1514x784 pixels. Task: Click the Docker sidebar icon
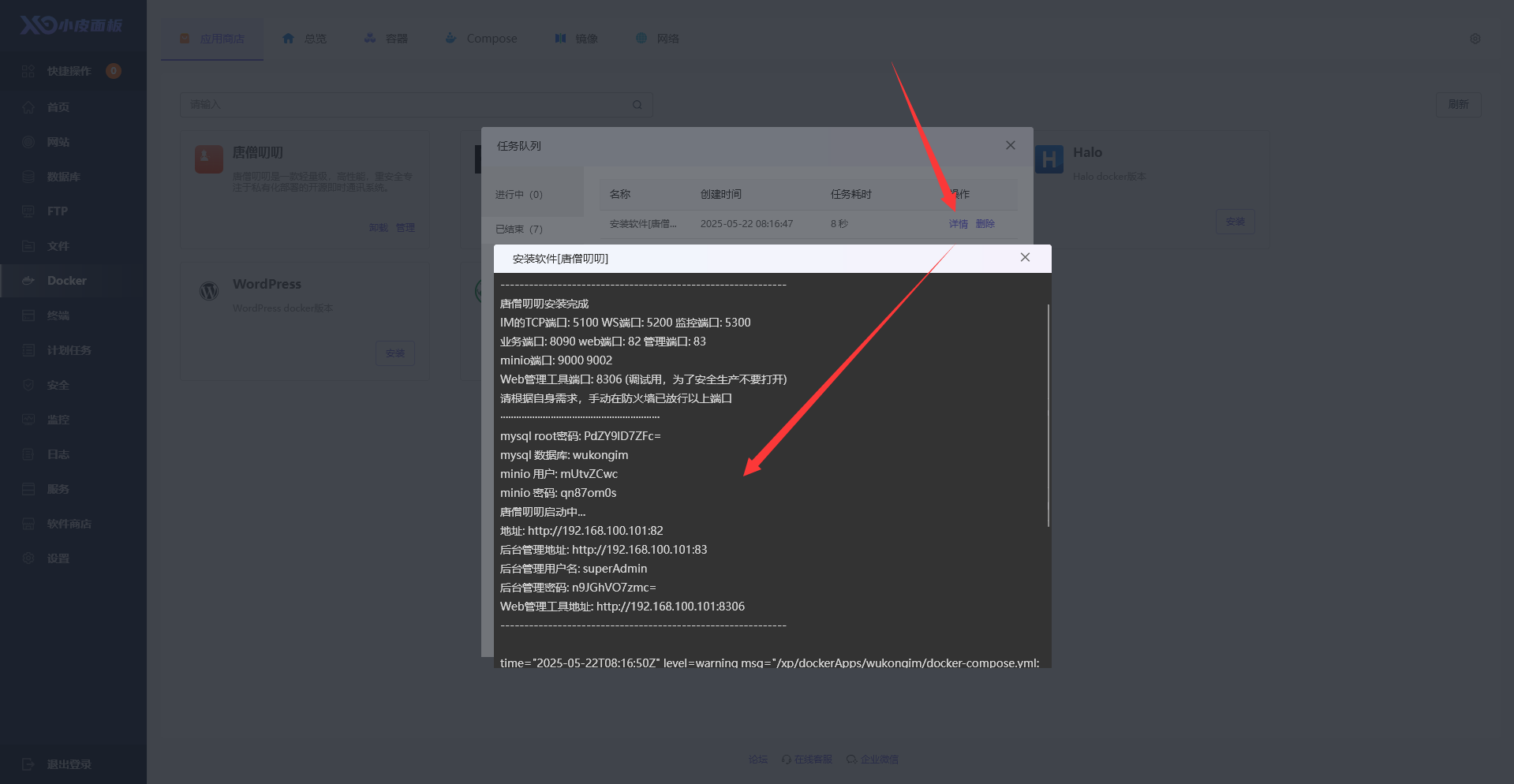tap(28, 281)
